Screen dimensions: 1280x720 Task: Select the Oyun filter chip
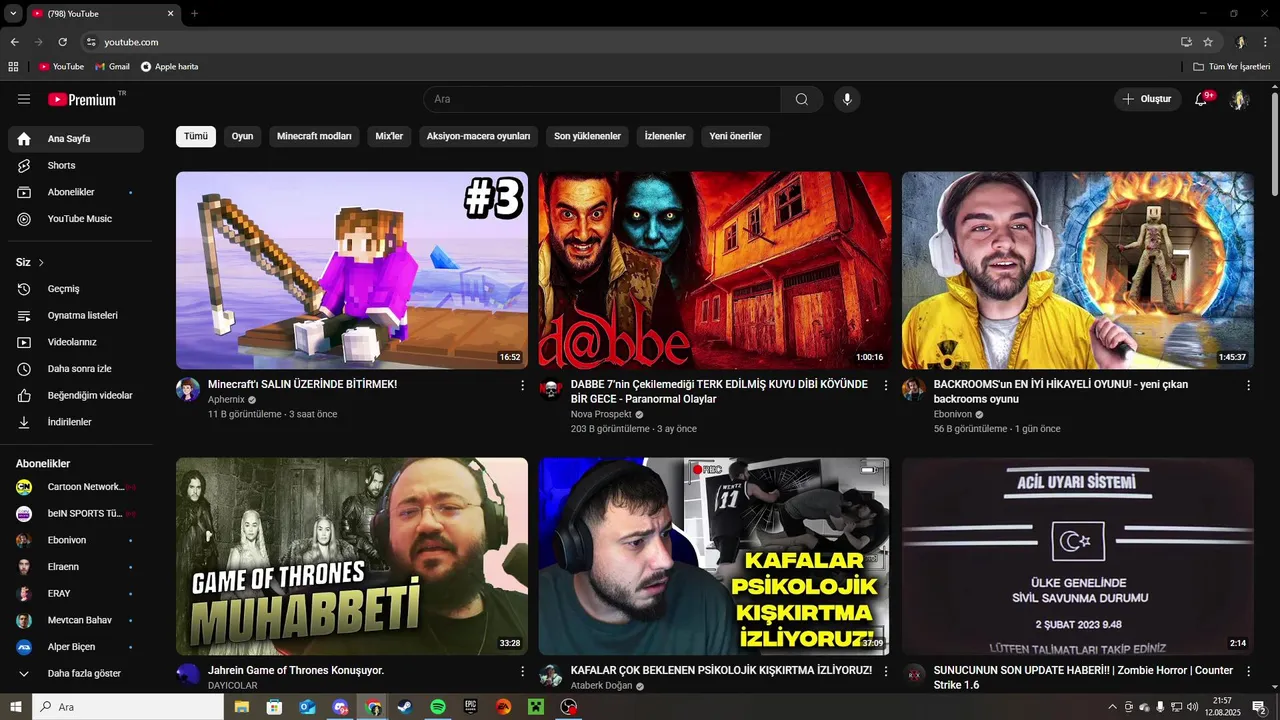pyautogui.click(x=243, y=136)
